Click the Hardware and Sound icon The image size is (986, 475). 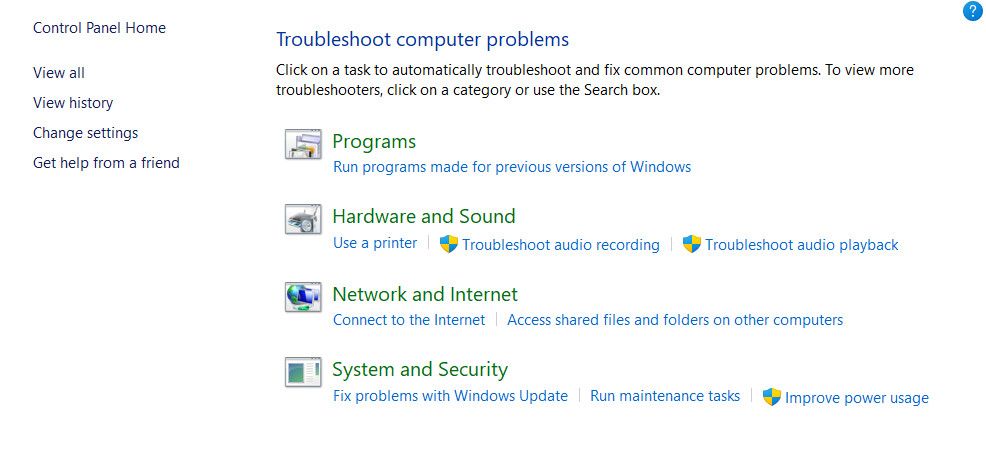click(x=303, y=219)
